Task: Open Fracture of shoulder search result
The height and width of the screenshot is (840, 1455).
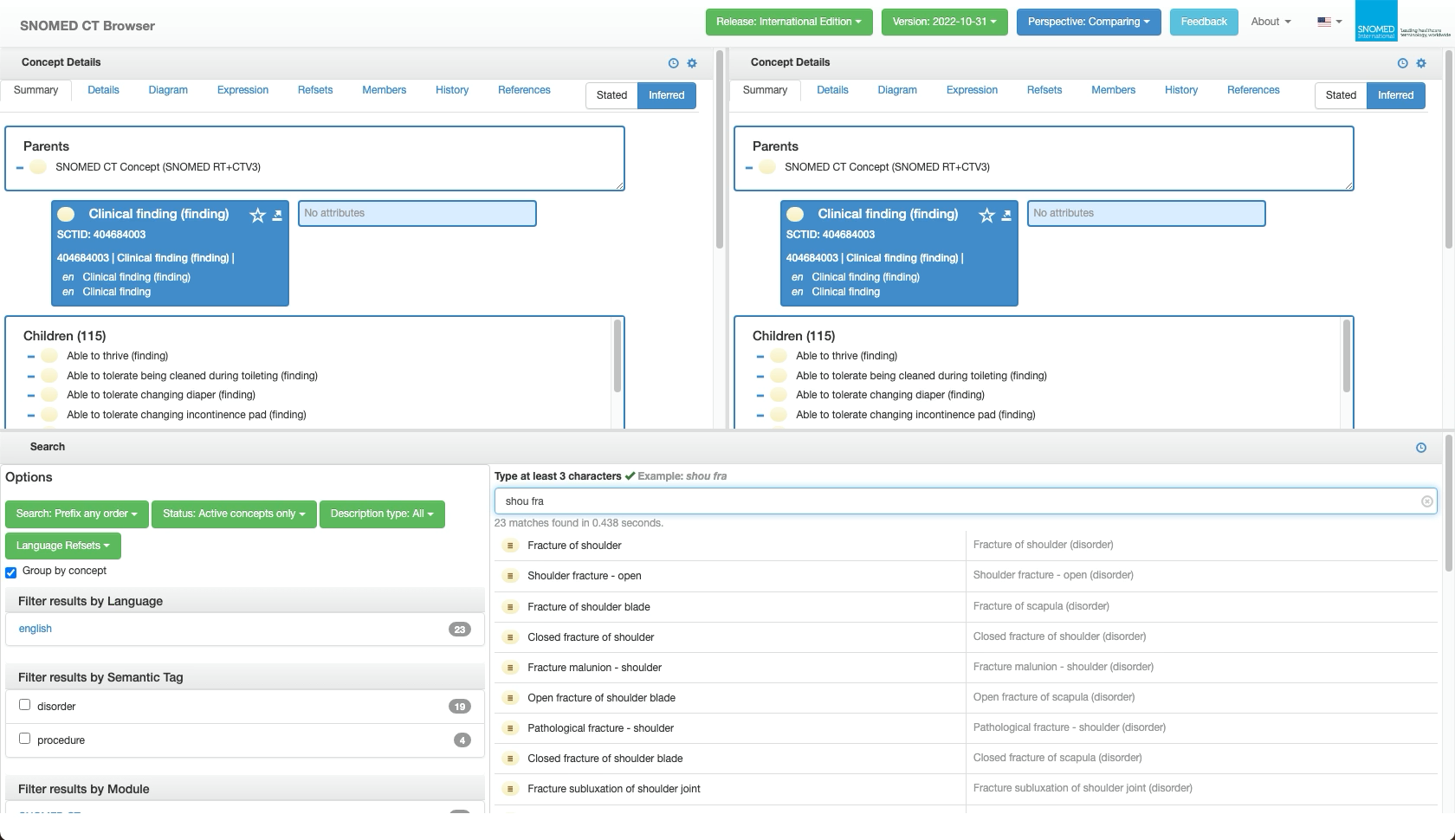Action: coord(574,546)
